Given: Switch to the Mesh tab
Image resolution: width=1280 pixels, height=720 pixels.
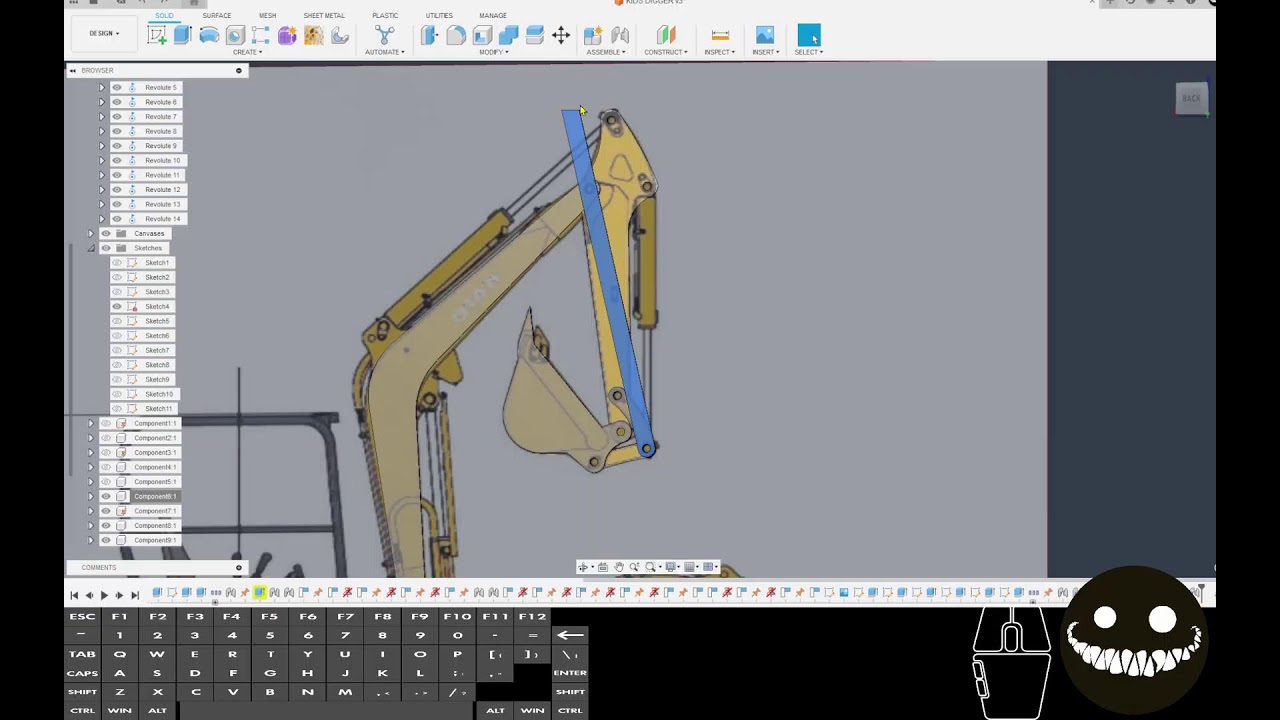Looking at the screenshot, I should pos(267,16).
